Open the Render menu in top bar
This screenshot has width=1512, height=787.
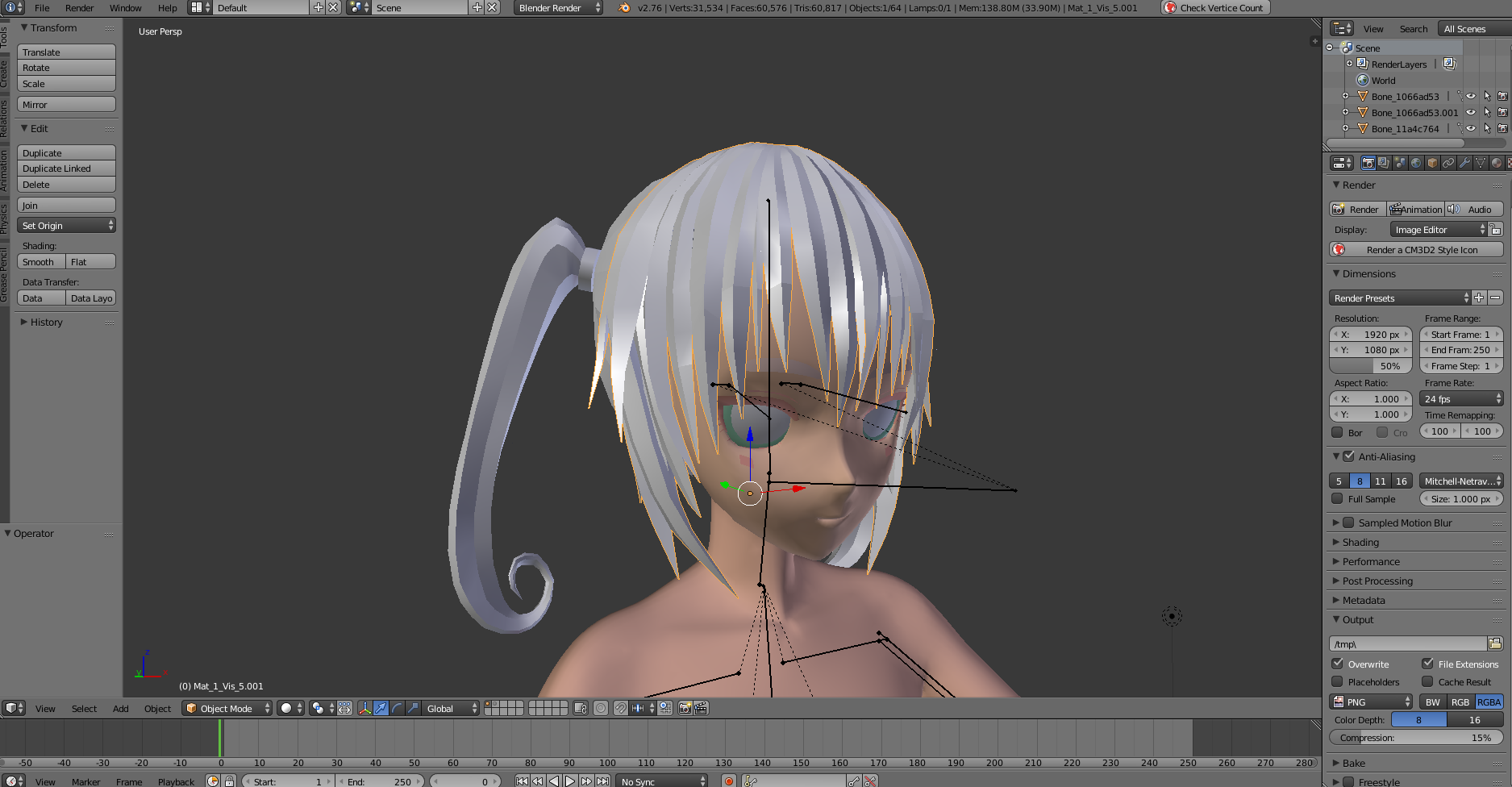(80, 8)
